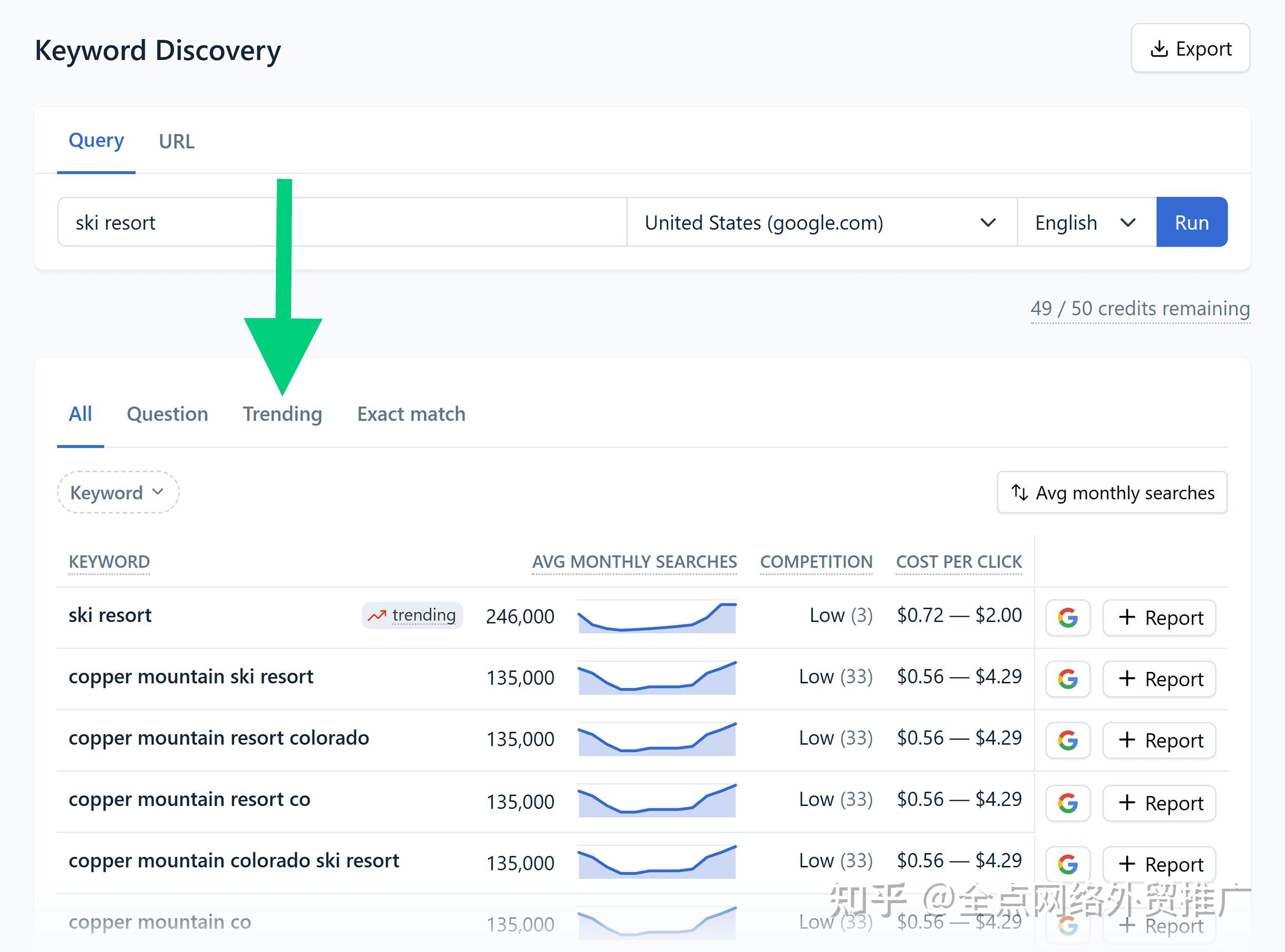Click the Keyword Discovery page heading
This screenshot has height=952, width=1285.
pos(158,51)
